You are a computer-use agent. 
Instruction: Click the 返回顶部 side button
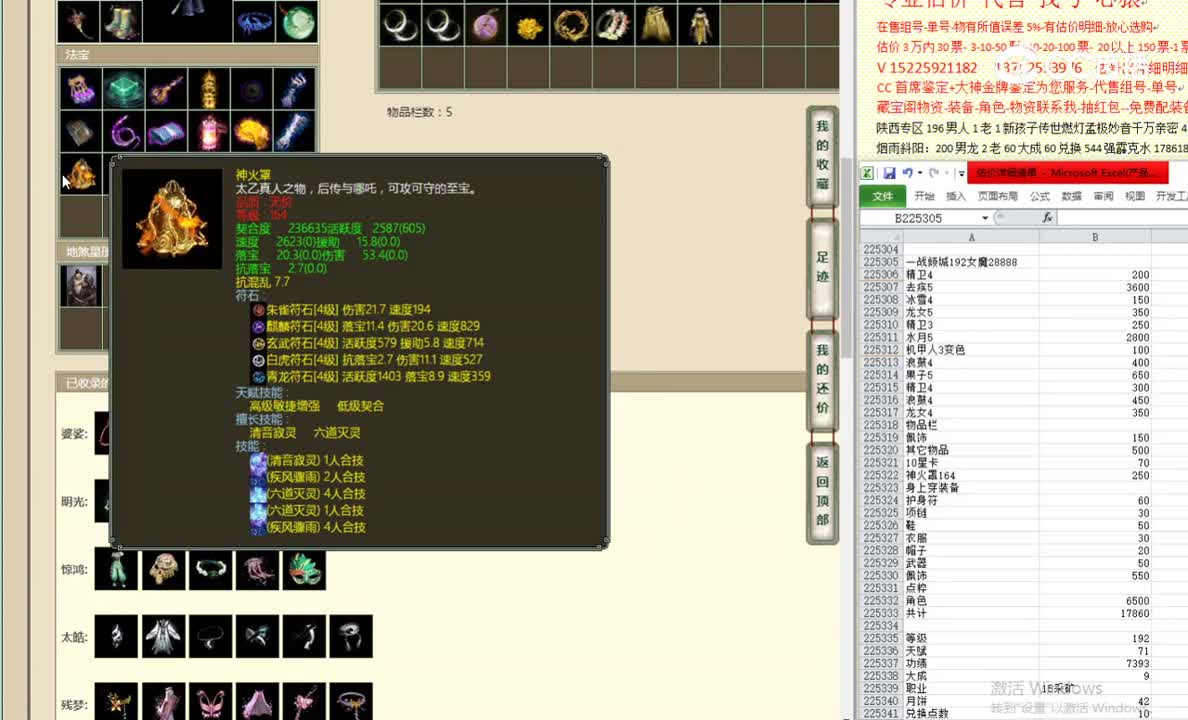click(822, 491)
